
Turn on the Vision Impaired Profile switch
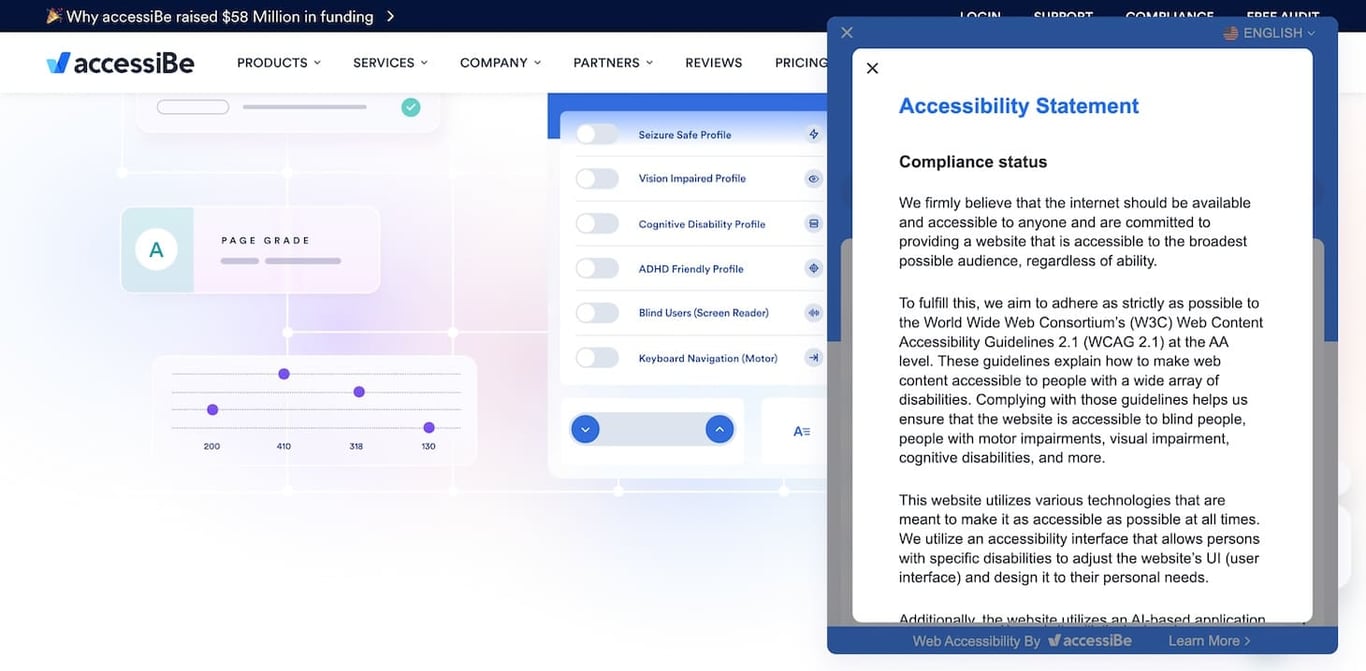coord(597,178)
